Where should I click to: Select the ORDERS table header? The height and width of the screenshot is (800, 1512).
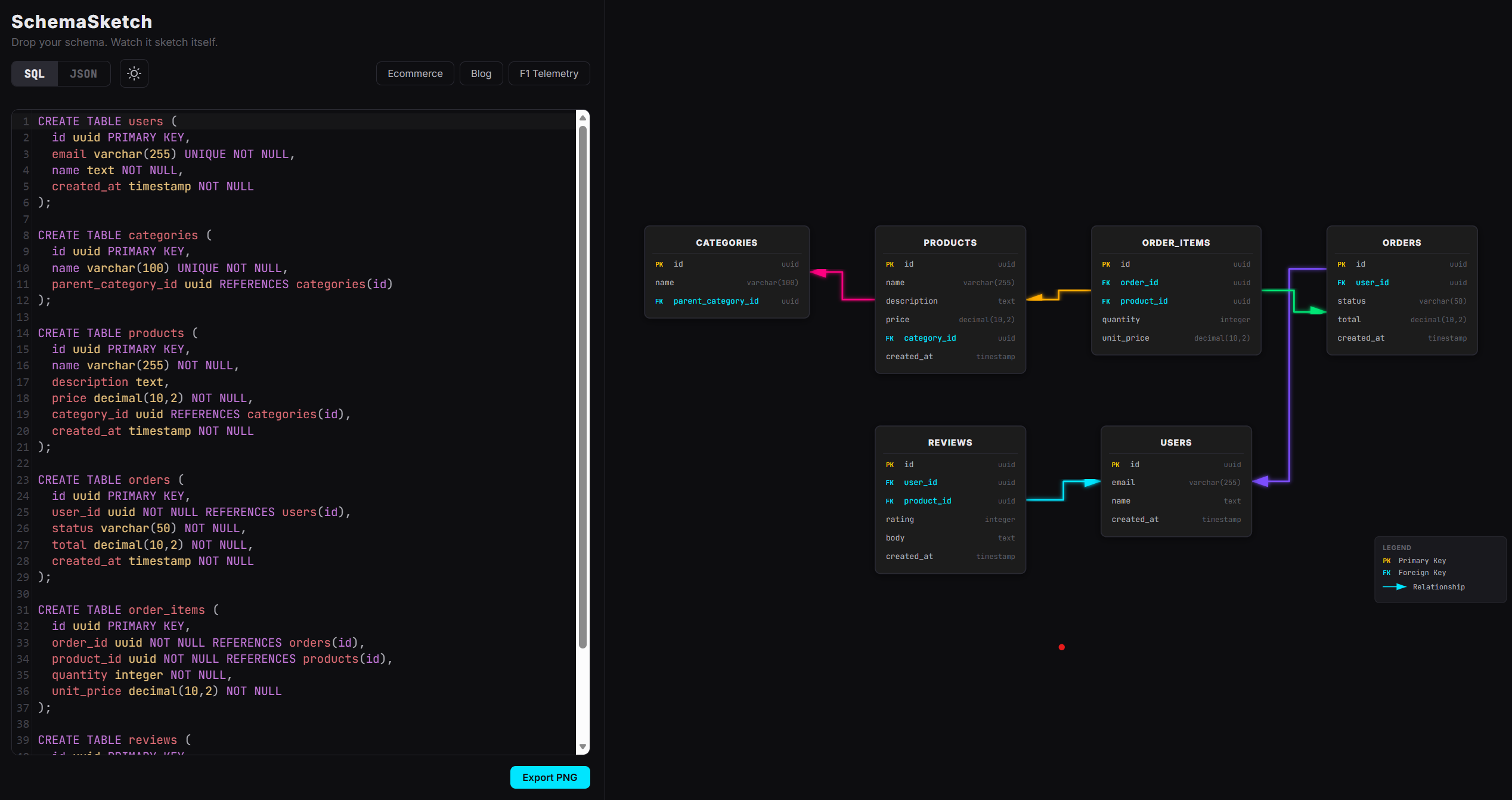coord(1402,243)
